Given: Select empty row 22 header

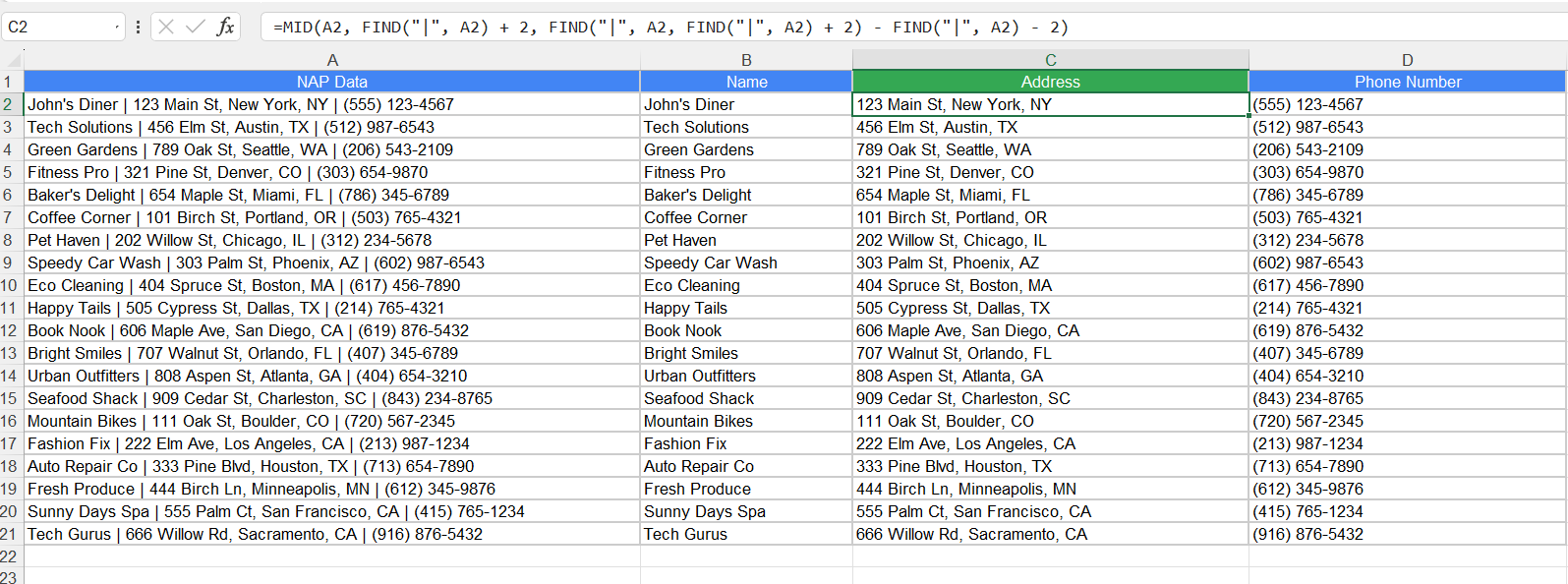Looking at the screenshot, I should coord(12,556).
